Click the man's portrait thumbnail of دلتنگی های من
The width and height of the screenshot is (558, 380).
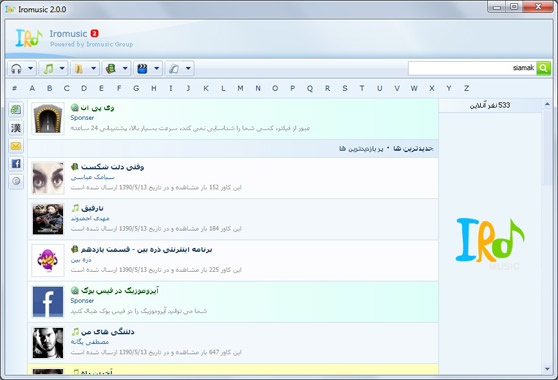[48, 343]
